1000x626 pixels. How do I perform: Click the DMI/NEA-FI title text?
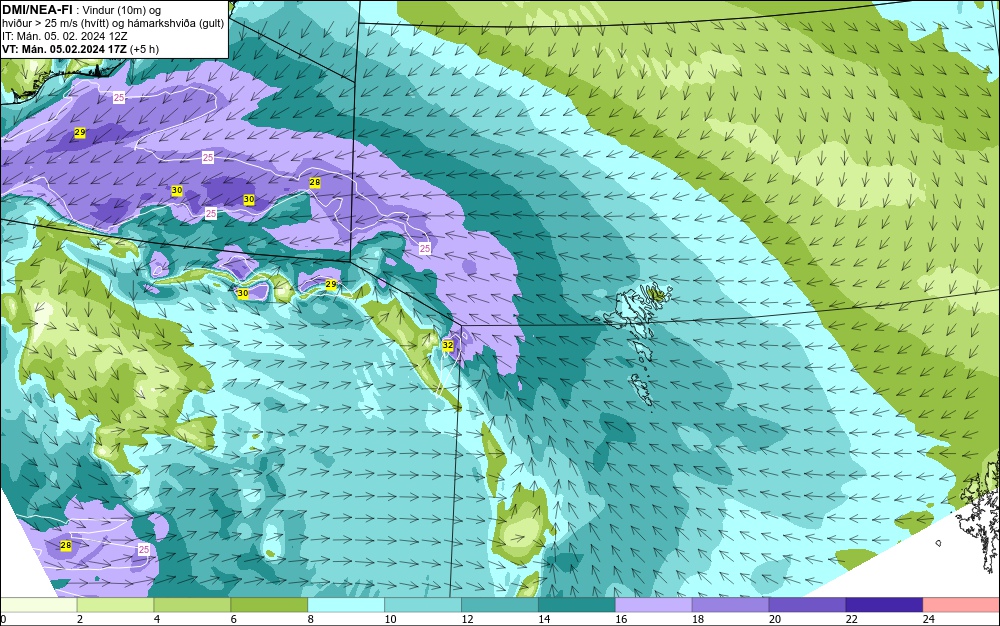[x=37, y=10]
